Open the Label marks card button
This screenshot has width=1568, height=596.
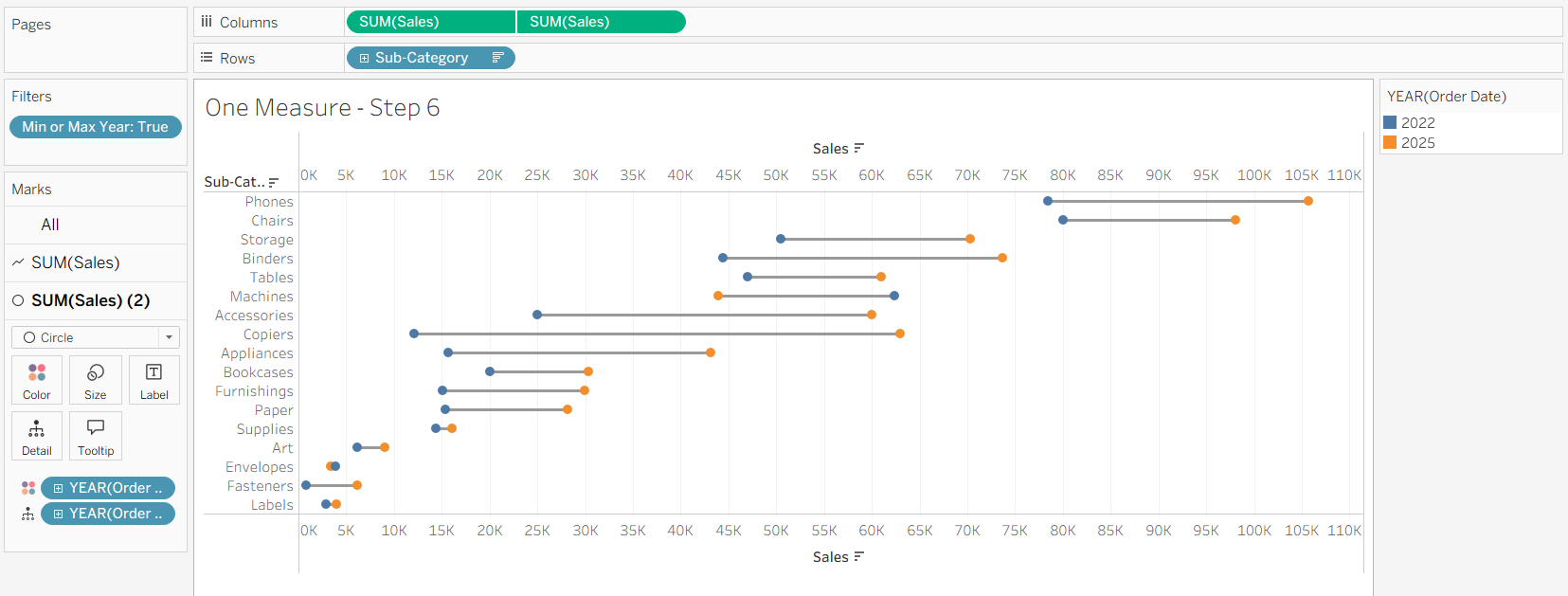point(153,380)
